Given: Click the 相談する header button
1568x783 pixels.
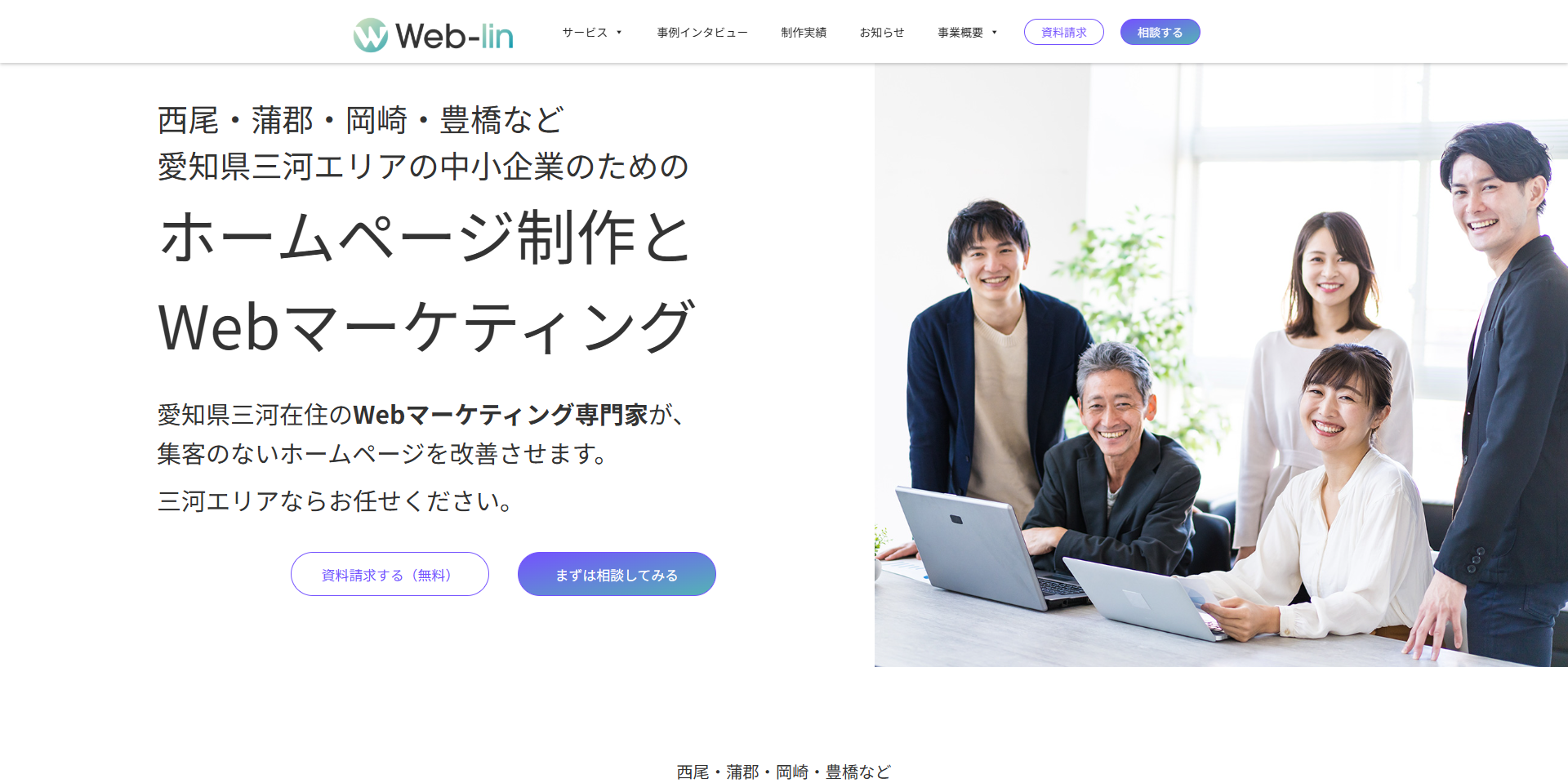Looking at the screenshot, I should pyautogui.click(x=1160, y=32).
